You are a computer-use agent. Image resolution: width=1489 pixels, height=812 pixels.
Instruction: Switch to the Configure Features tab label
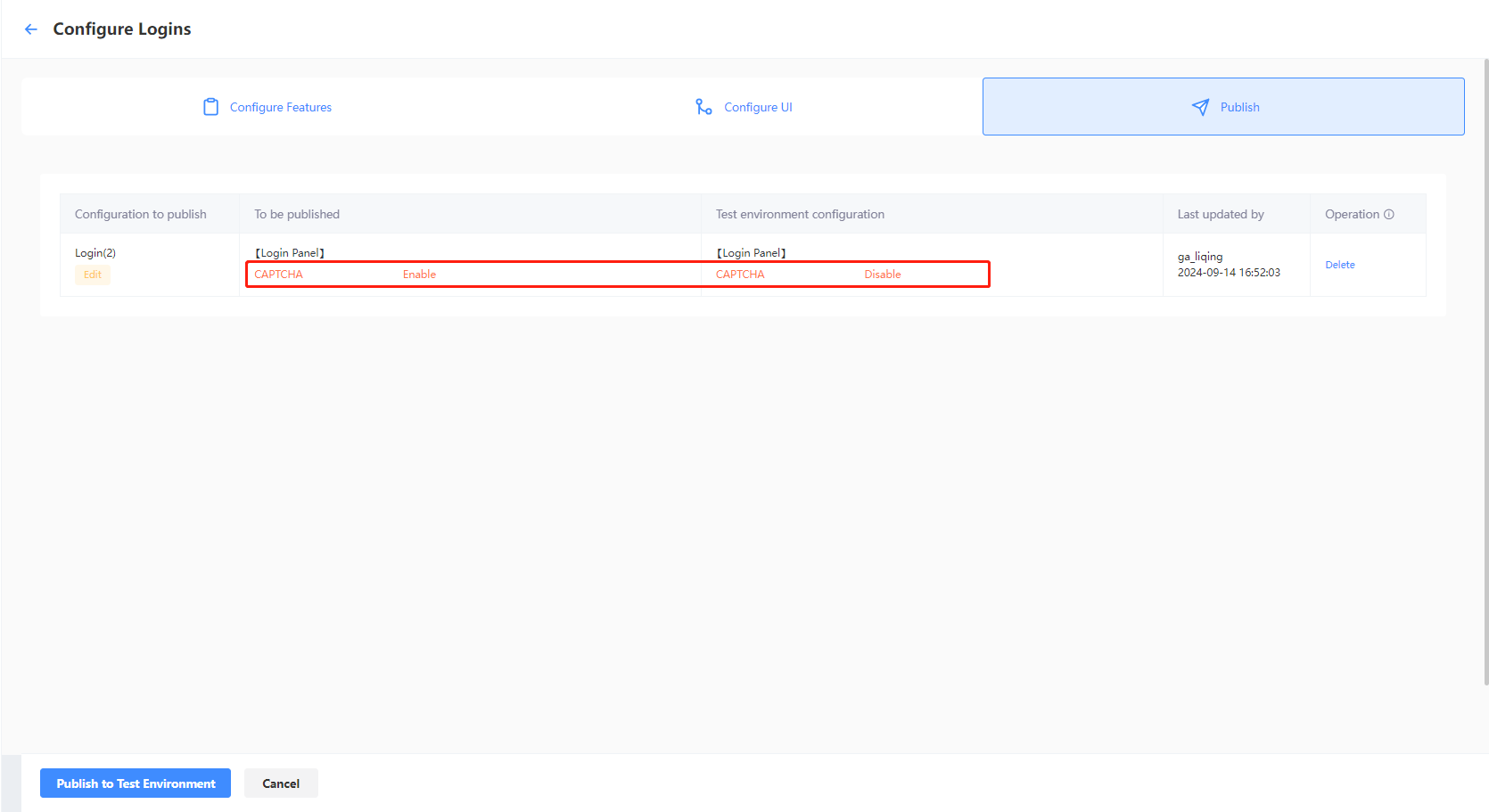tap(280, 107)
